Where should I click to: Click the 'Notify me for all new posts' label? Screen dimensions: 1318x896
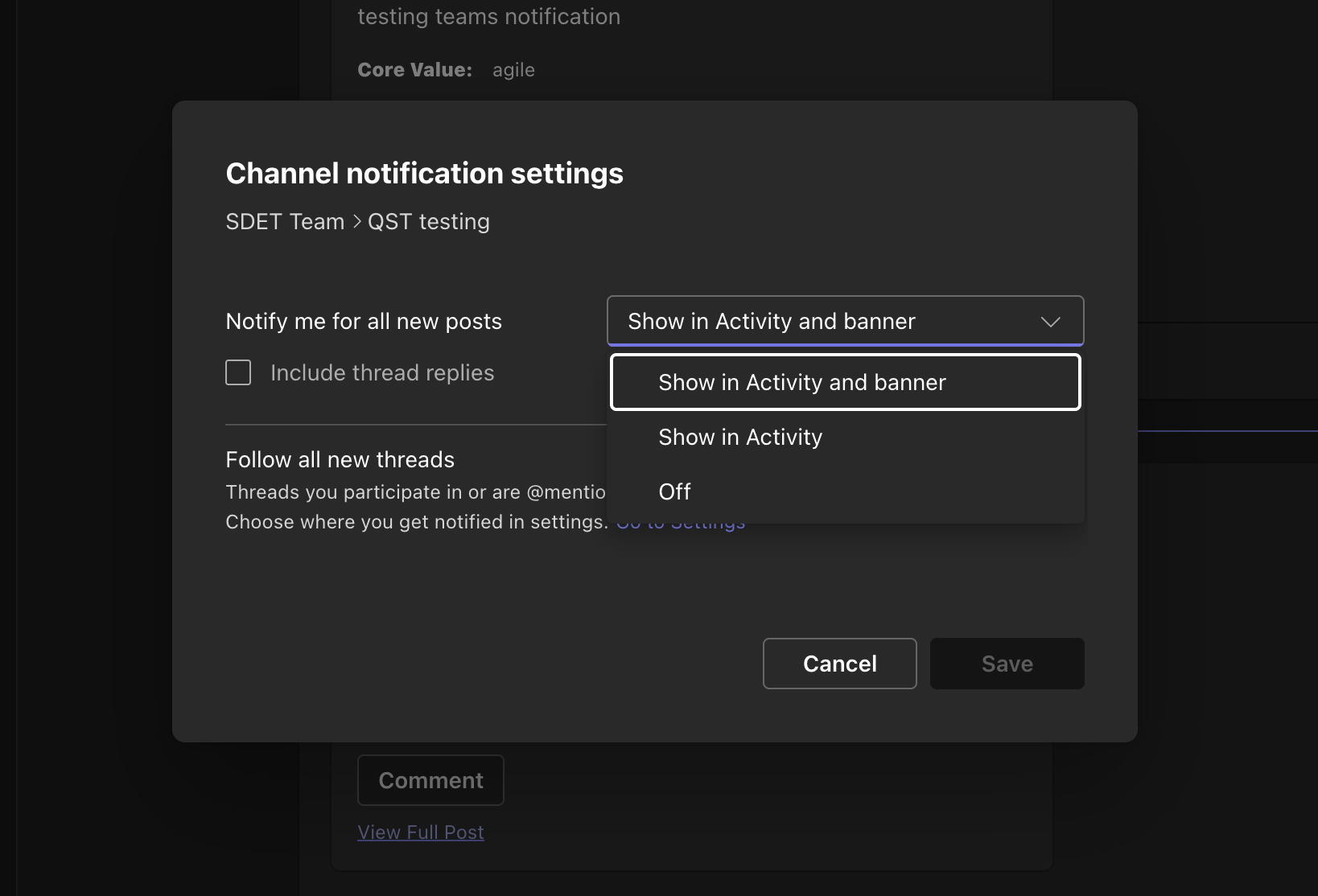point(364,322)
